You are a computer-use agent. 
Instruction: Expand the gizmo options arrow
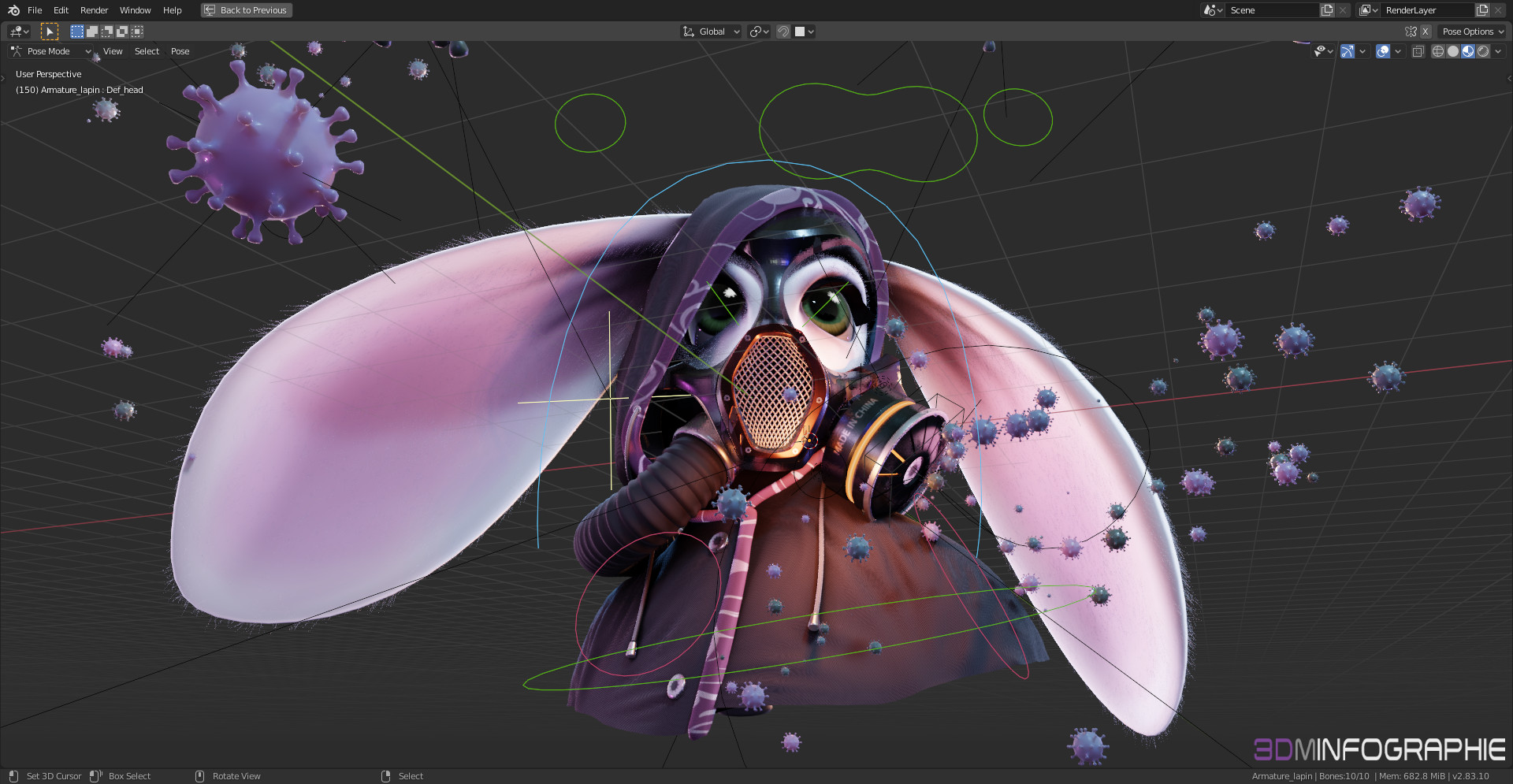(1362, 51)
